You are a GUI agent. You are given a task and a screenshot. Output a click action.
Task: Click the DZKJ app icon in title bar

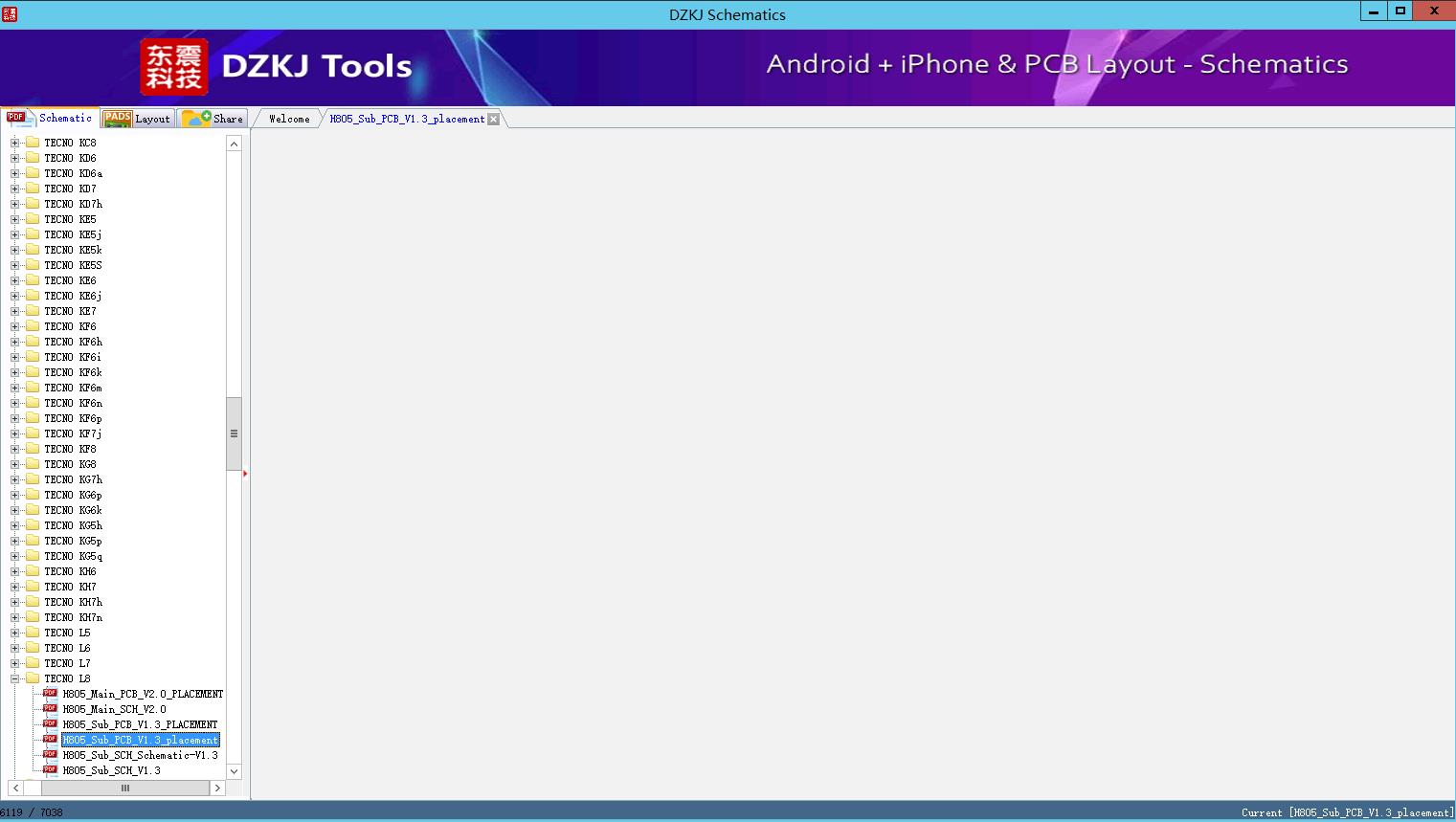pyautogui.click(x=10, y=13)
